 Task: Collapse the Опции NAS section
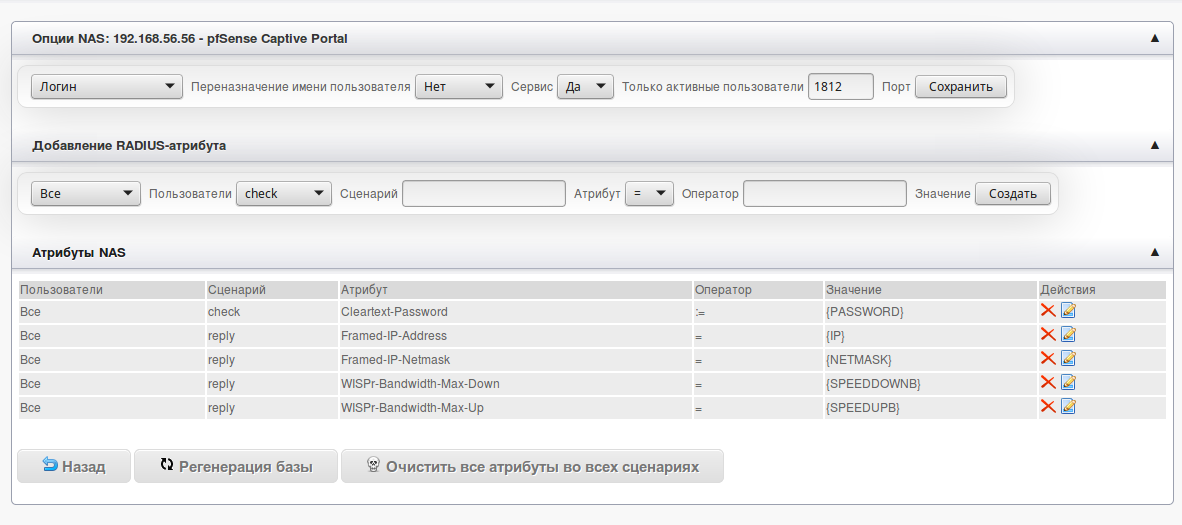1155,38
